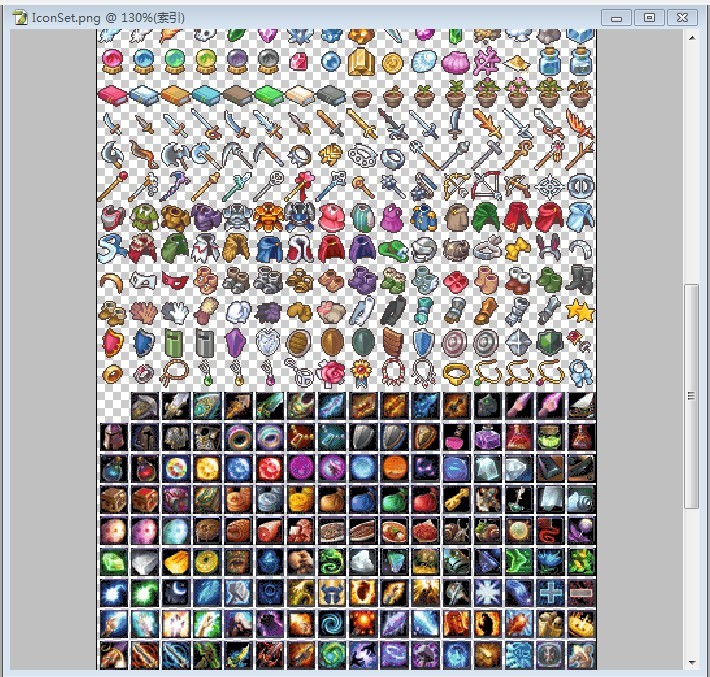The image size is (710, 677).
Task: Select the spiked mace weapon icon
Action: point(393,186)
